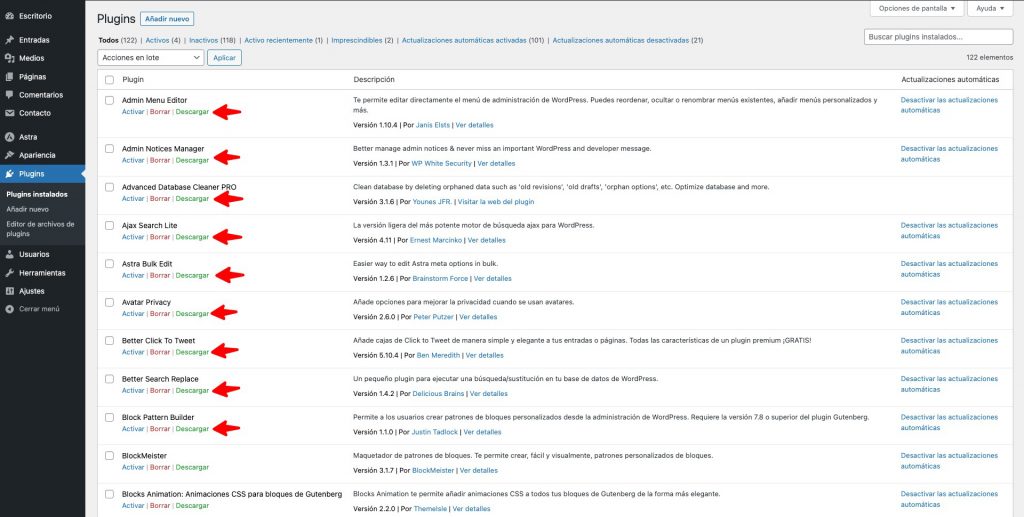Viewport: 1024px width, 517px height.
Task: Delete the Better Search Replace plugin
Action: point(159,390)
